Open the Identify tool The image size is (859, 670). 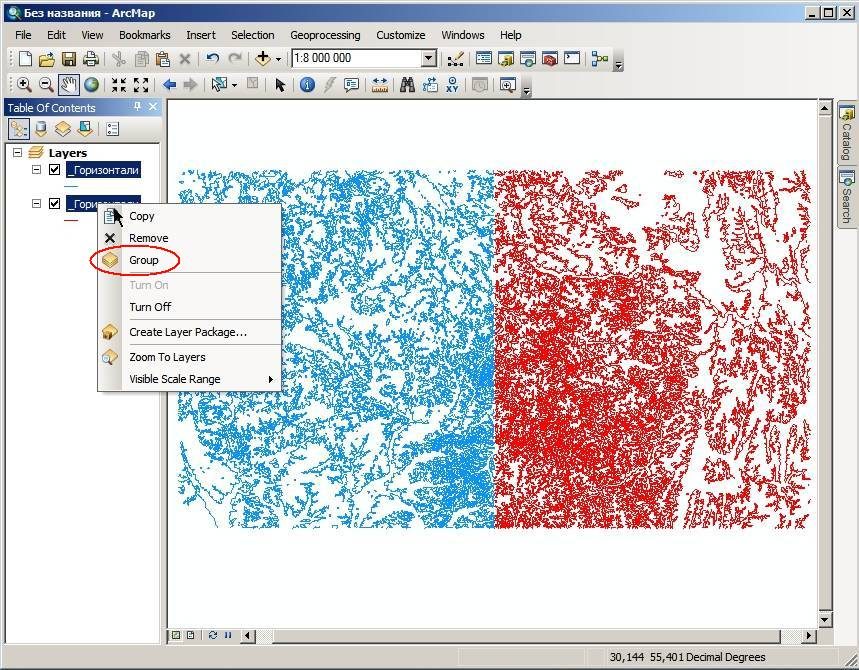(x=307, y=84)
